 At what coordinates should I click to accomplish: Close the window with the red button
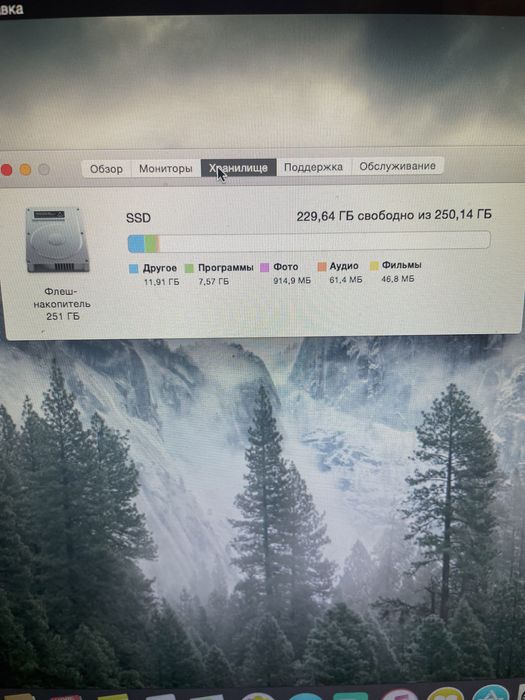[6, 170]
